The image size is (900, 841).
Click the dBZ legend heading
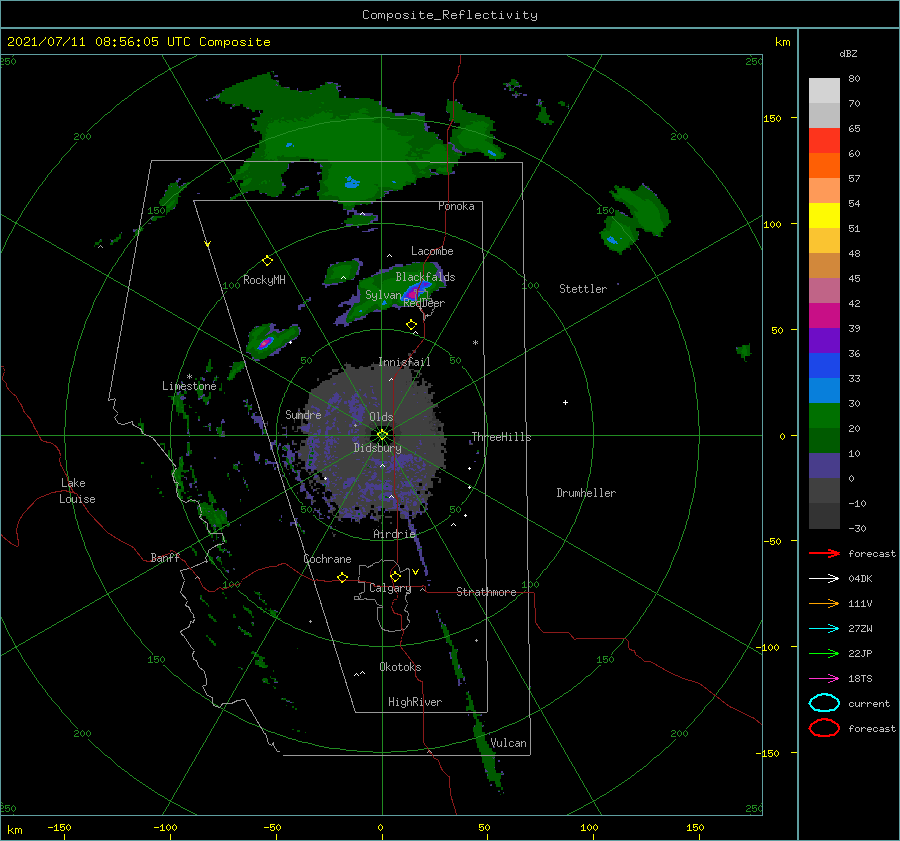tap(848, 53)
